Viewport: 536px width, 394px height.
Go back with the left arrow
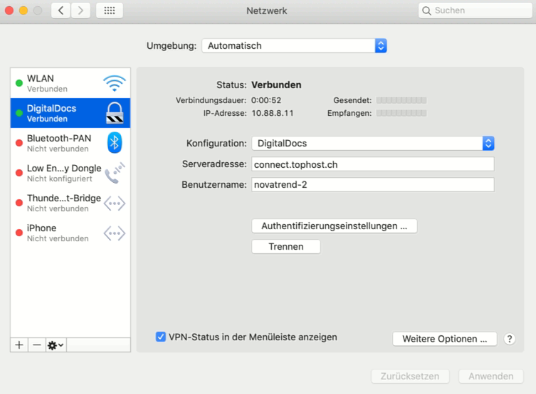(x=61, y=11)
